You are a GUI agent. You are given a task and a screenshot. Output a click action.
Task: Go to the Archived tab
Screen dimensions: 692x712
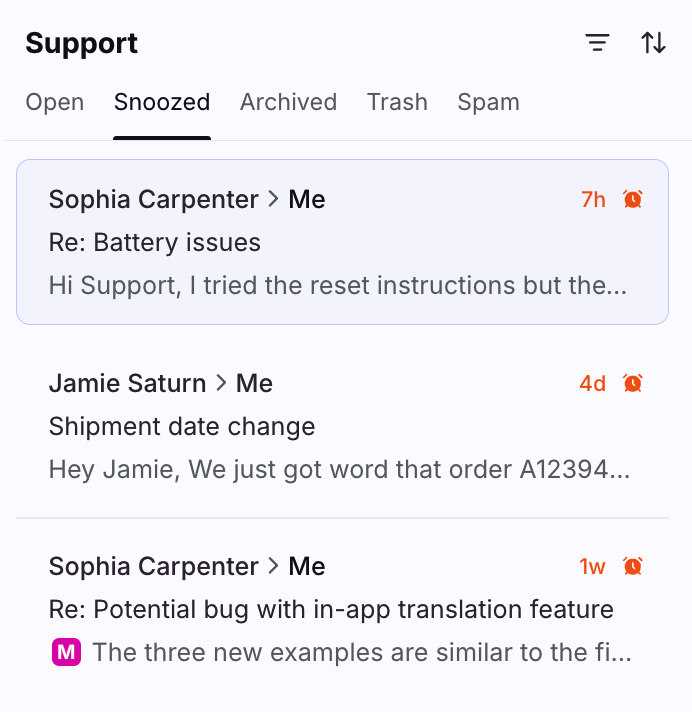click(288, 102)
